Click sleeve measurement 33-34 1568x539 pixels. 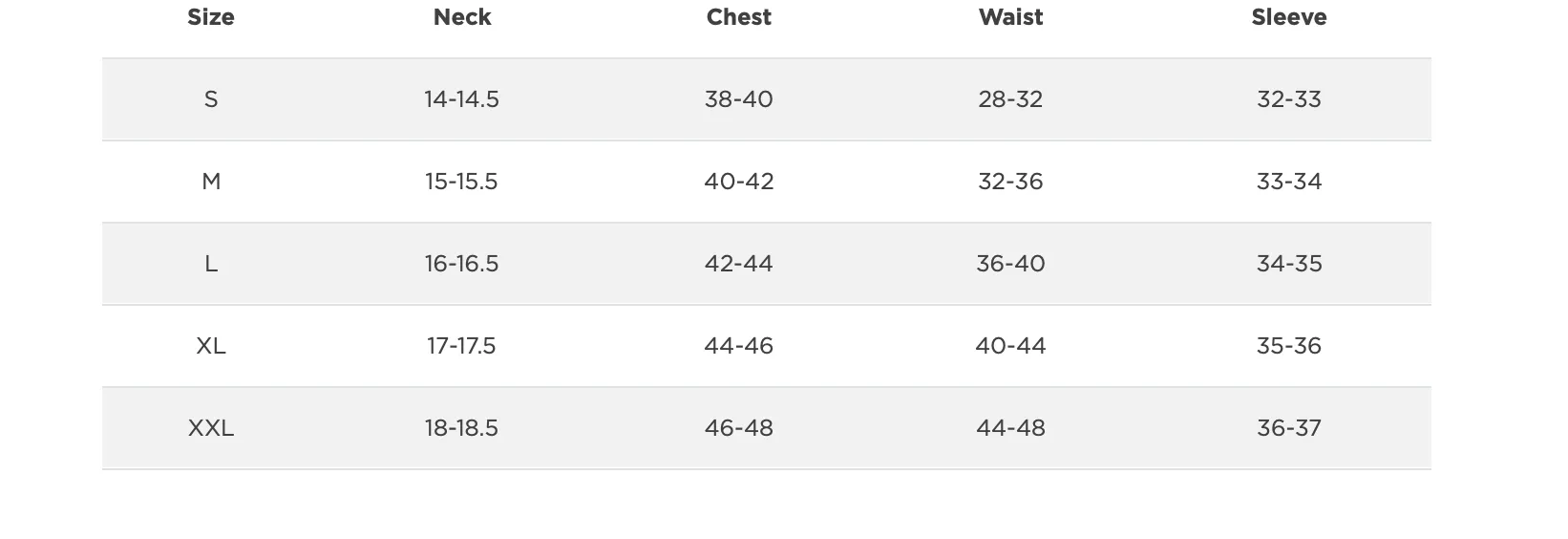coord(1289,182)
